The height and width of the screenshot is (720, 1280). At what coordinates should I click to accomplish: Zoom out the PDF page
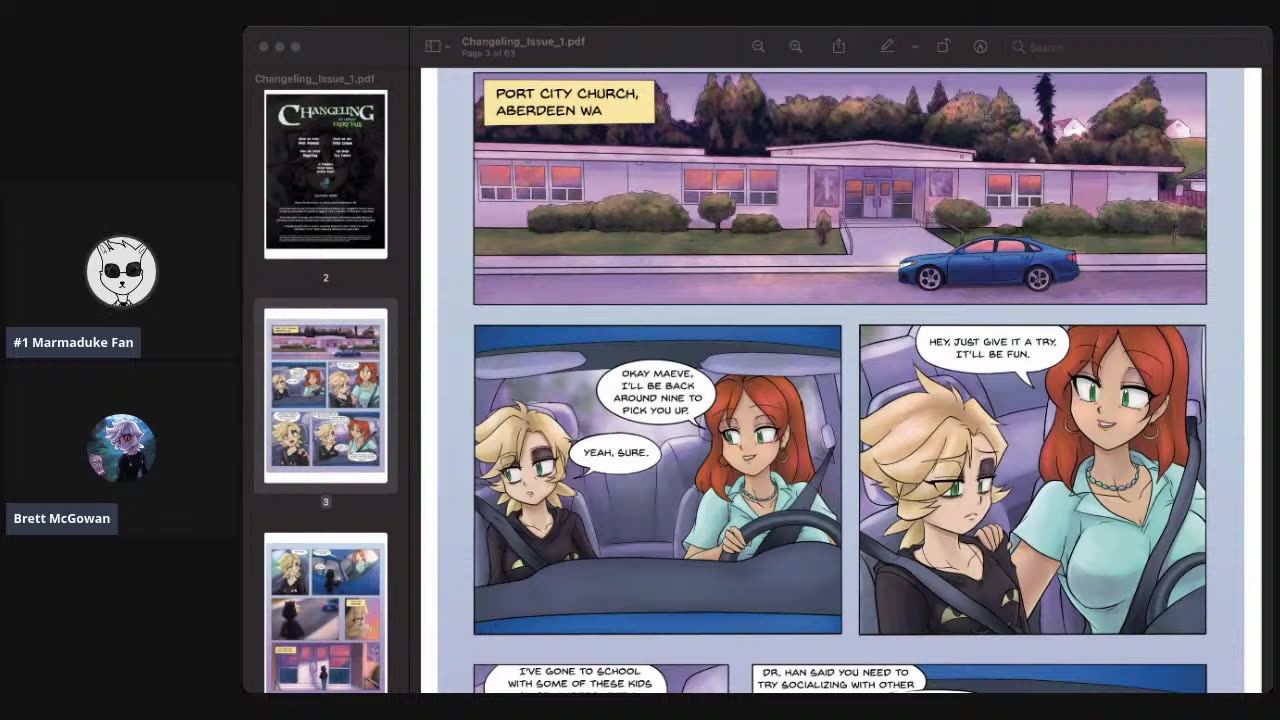(758, 46)
